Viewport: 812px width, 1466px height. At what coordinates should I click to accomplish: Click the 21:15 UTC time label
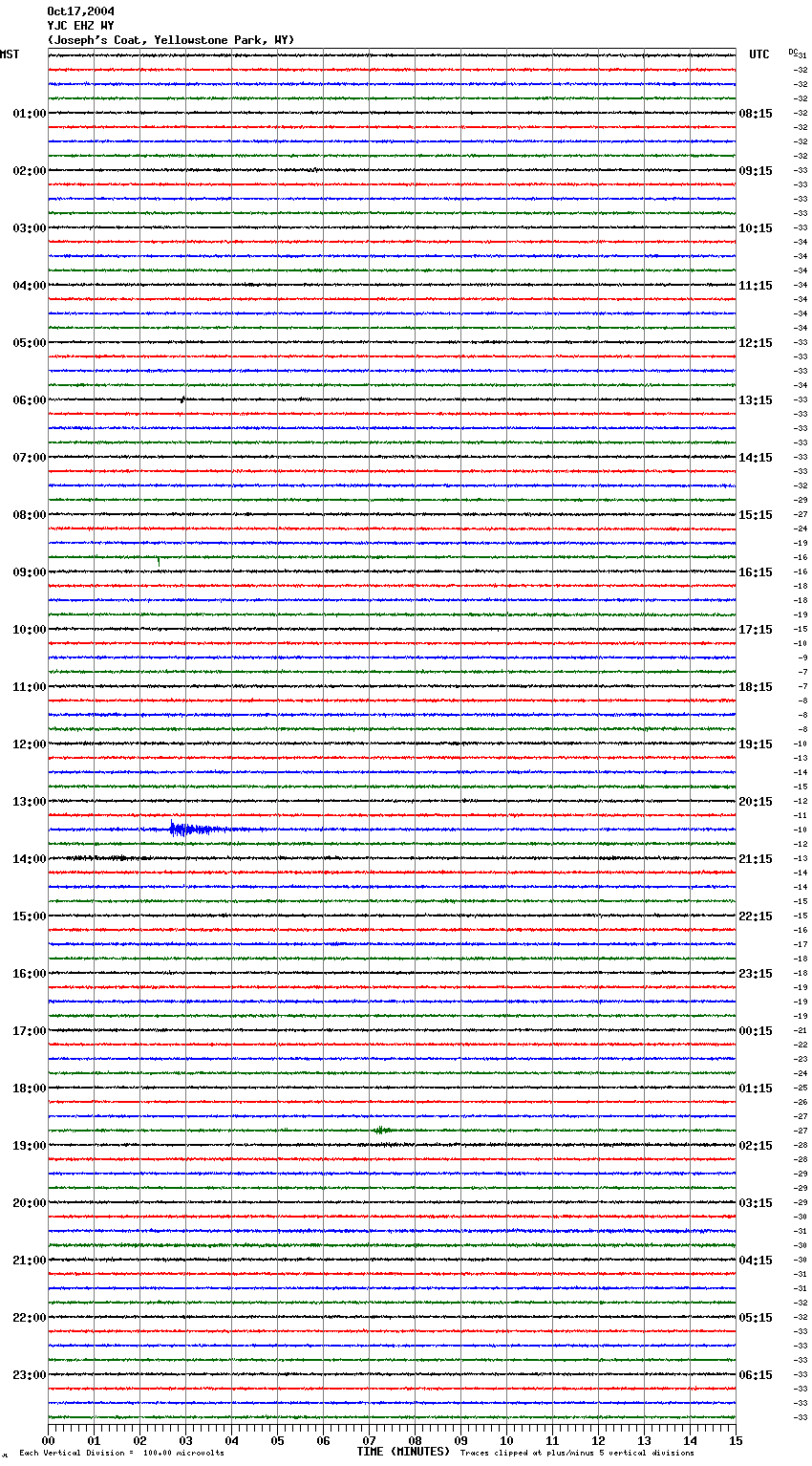click(756, 859)
